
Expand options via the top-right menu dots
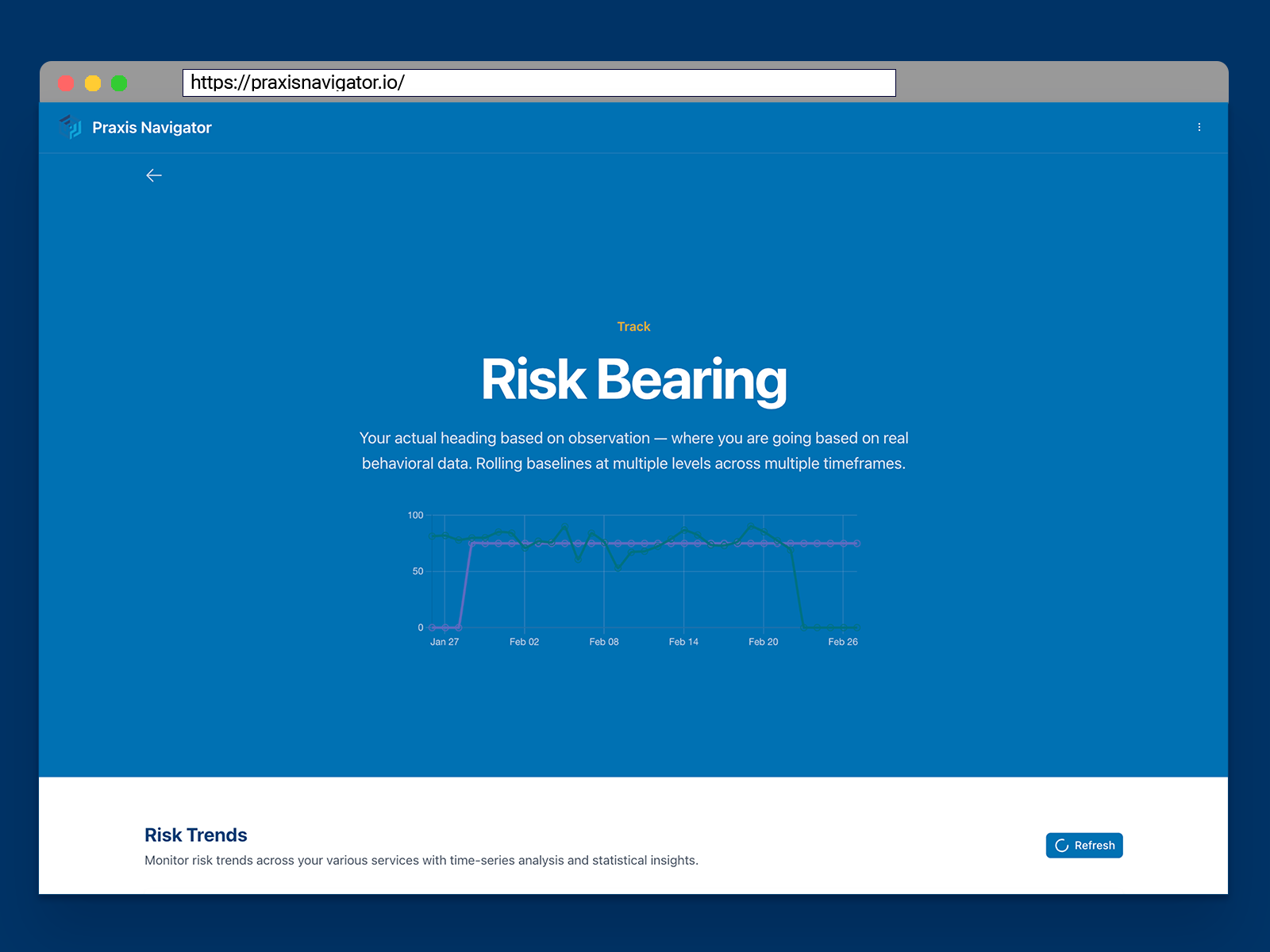point(1199,127)
